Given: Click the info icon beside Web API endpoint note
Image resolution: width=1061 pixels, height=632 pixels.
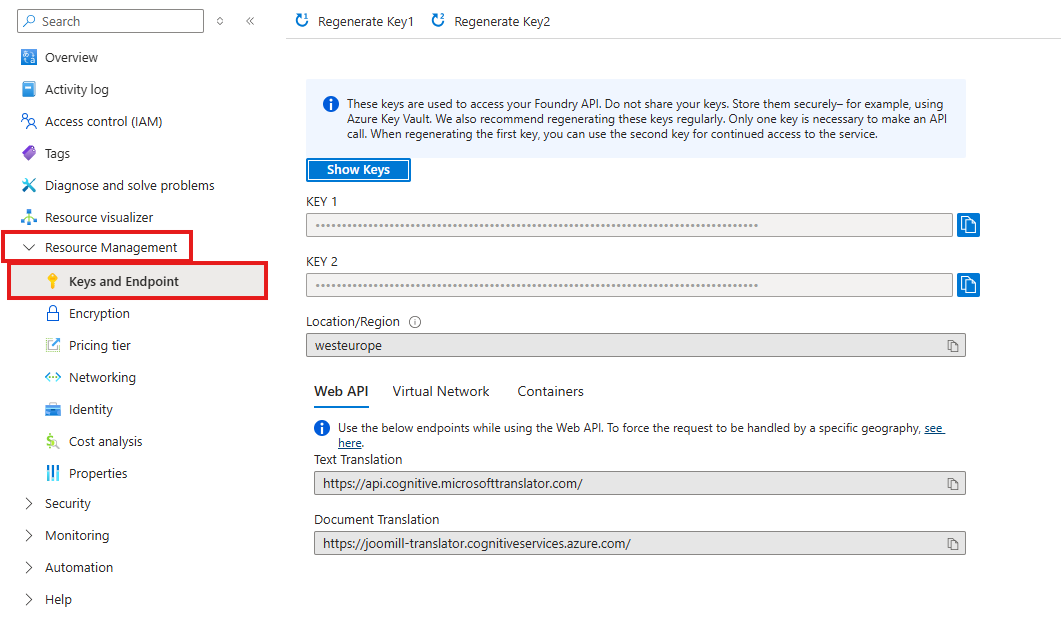Looking at the screenshot, I should pos(322,428).
